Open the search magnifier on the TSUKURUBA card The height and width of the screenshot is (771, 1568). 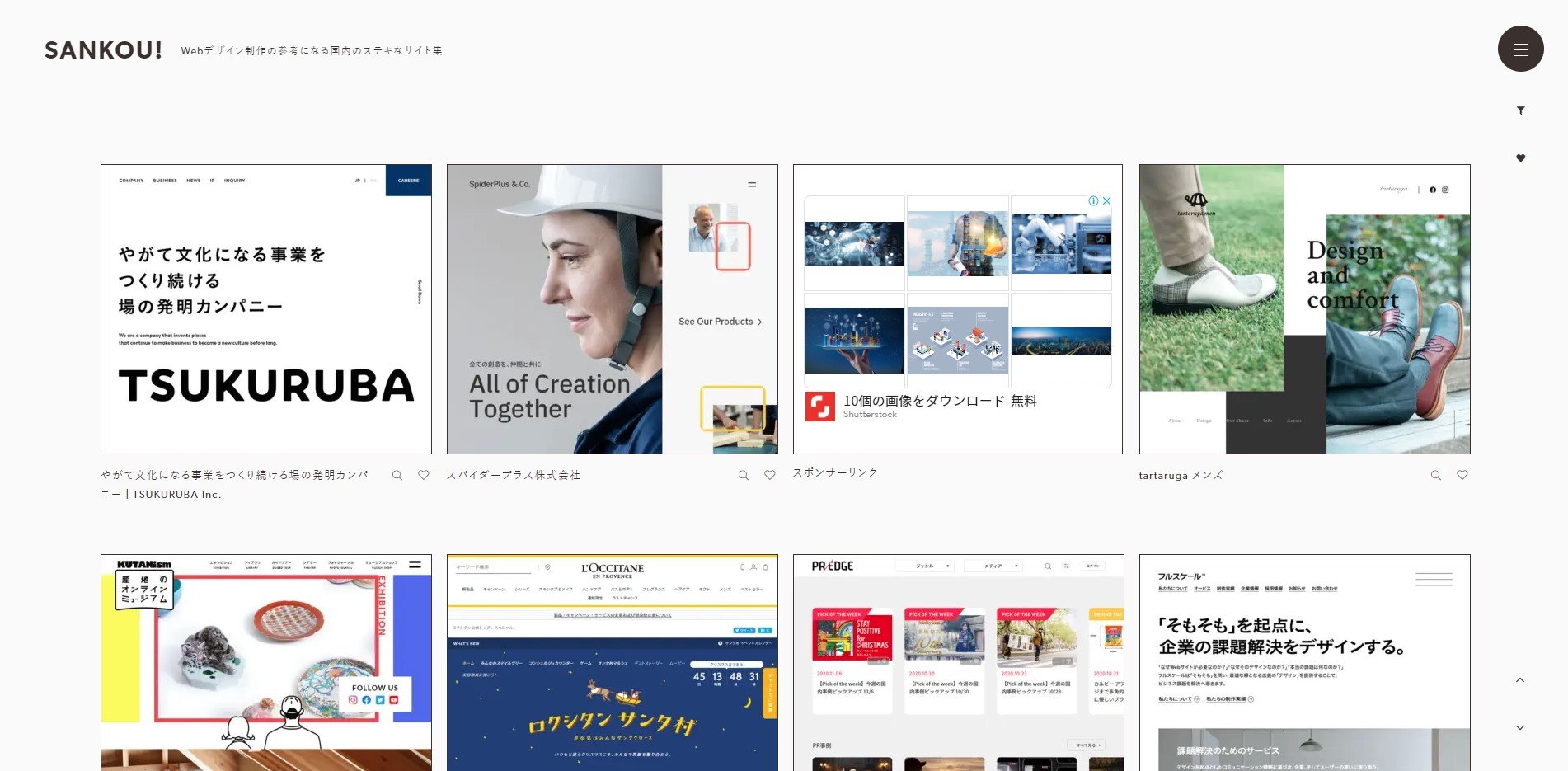pos(398,476)
